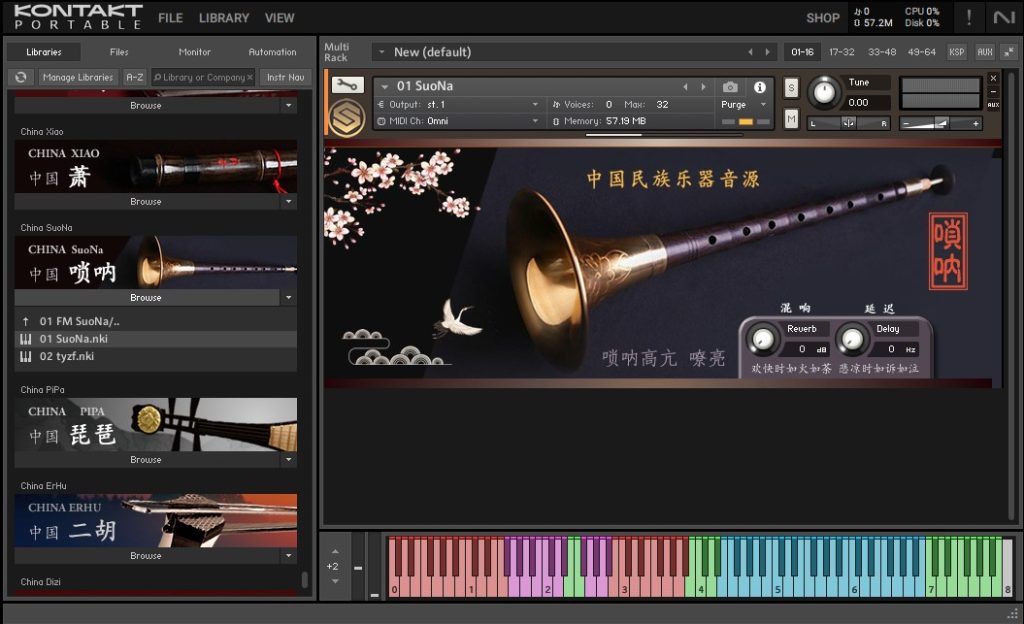Load previous instrument with left arrow by 01 SuoNa

coord(685,86)
